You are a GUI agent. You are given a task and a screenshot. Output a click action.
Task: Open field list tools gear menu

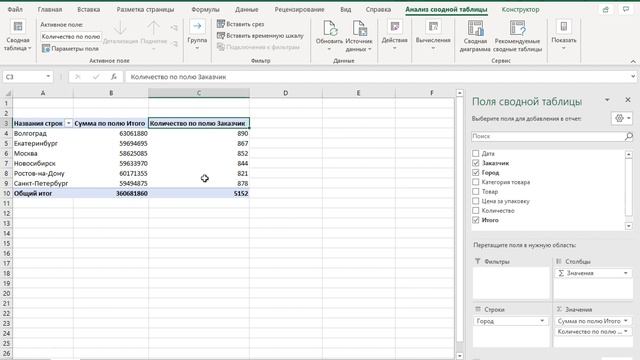click(622, 118)
